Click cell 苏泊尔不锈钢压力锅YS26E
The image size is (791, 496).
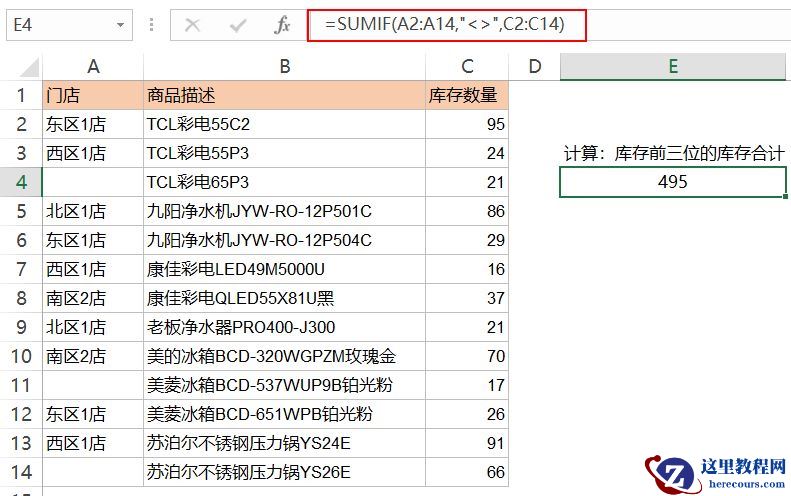click(285, 472)
